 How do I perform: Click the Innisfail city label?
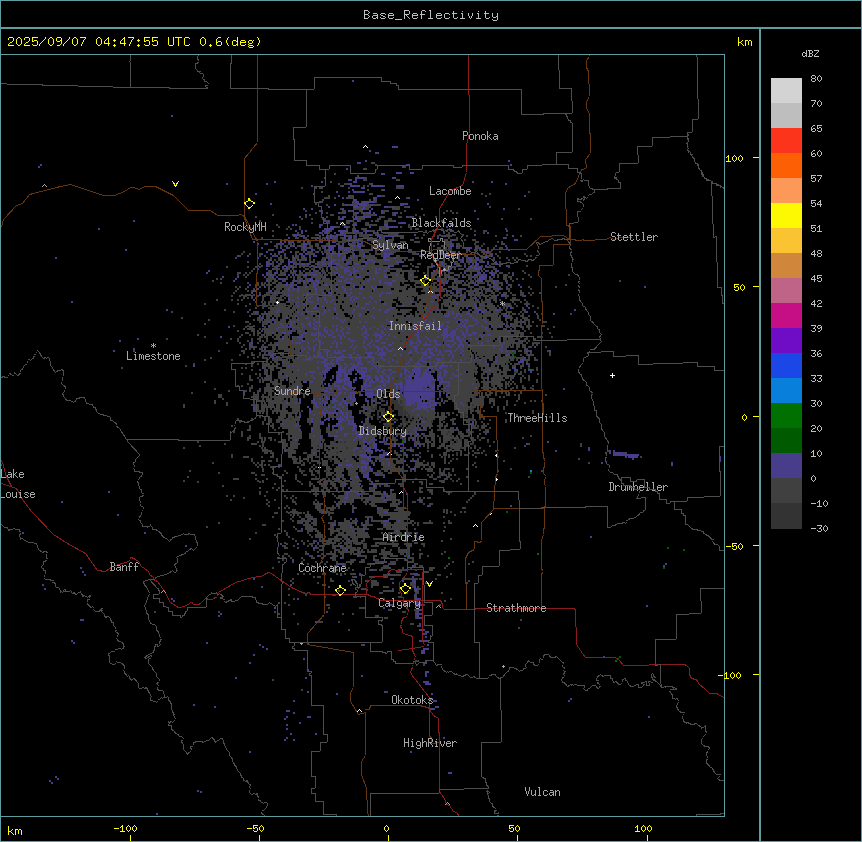(x=415, y=326)
